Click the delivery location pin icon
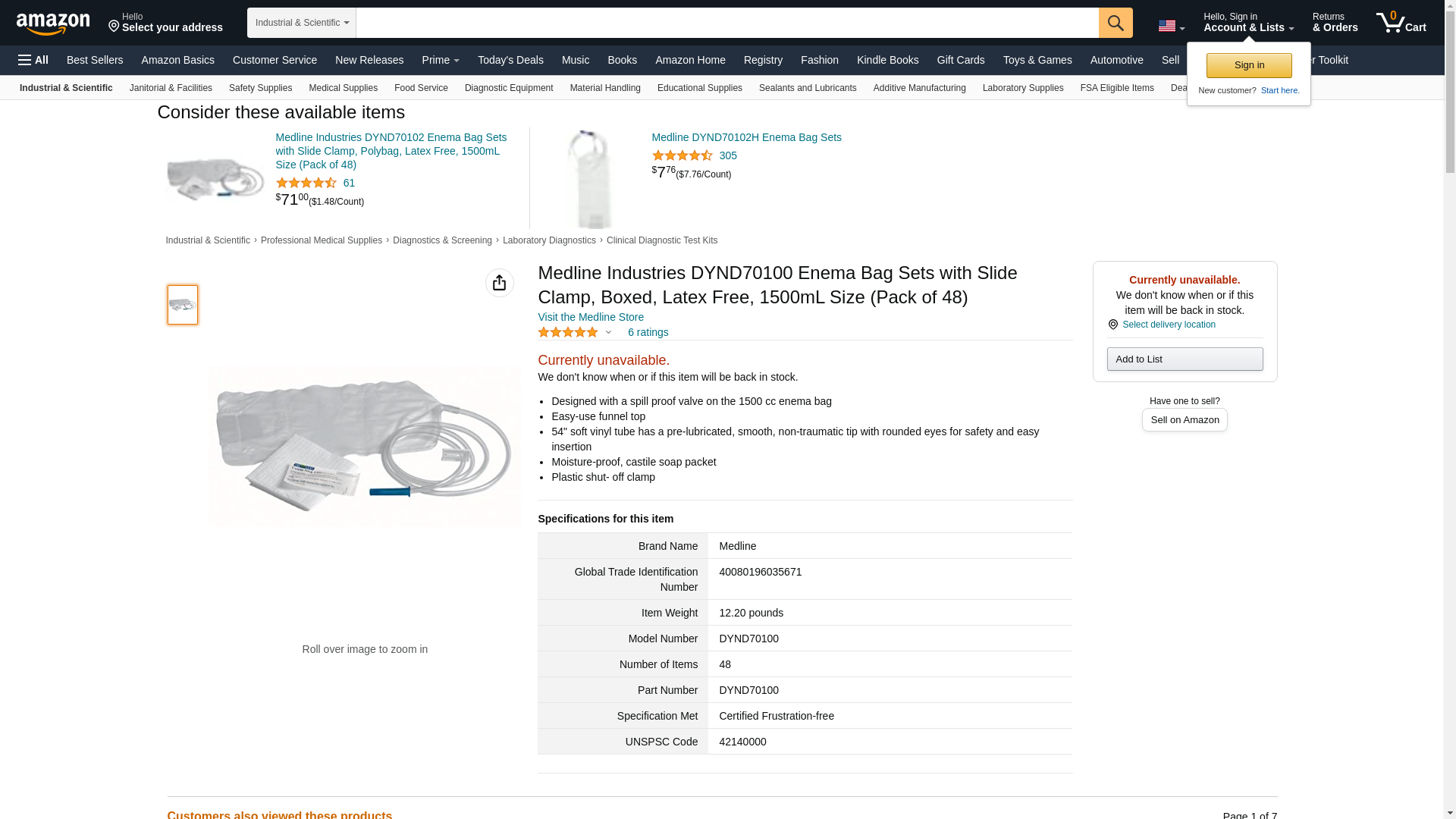The image size is (1456, 819). point(1112,325)
